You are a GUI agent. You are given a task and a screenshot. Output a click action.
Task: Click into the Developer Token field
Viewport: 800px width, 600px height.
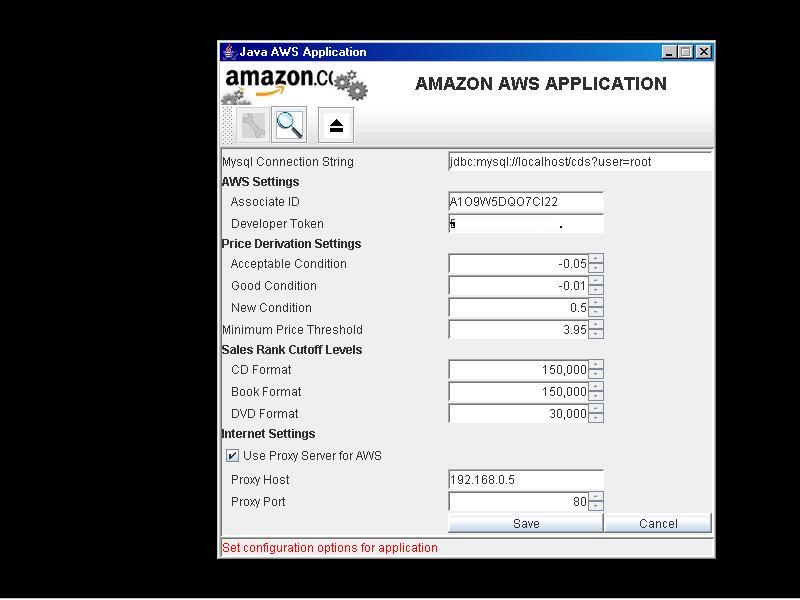pos(526,223)
